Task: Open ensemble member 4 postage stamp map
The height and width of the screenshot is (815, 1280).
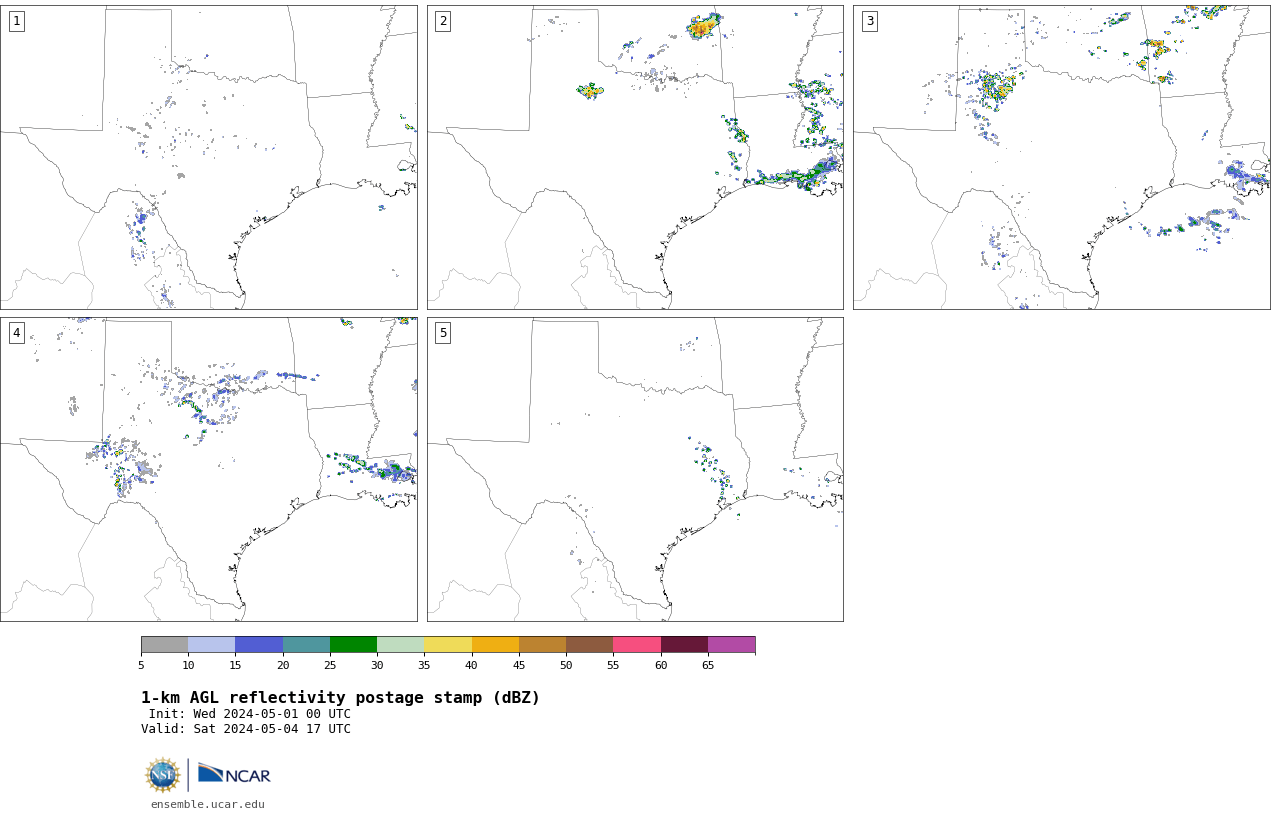Action: 209,469
